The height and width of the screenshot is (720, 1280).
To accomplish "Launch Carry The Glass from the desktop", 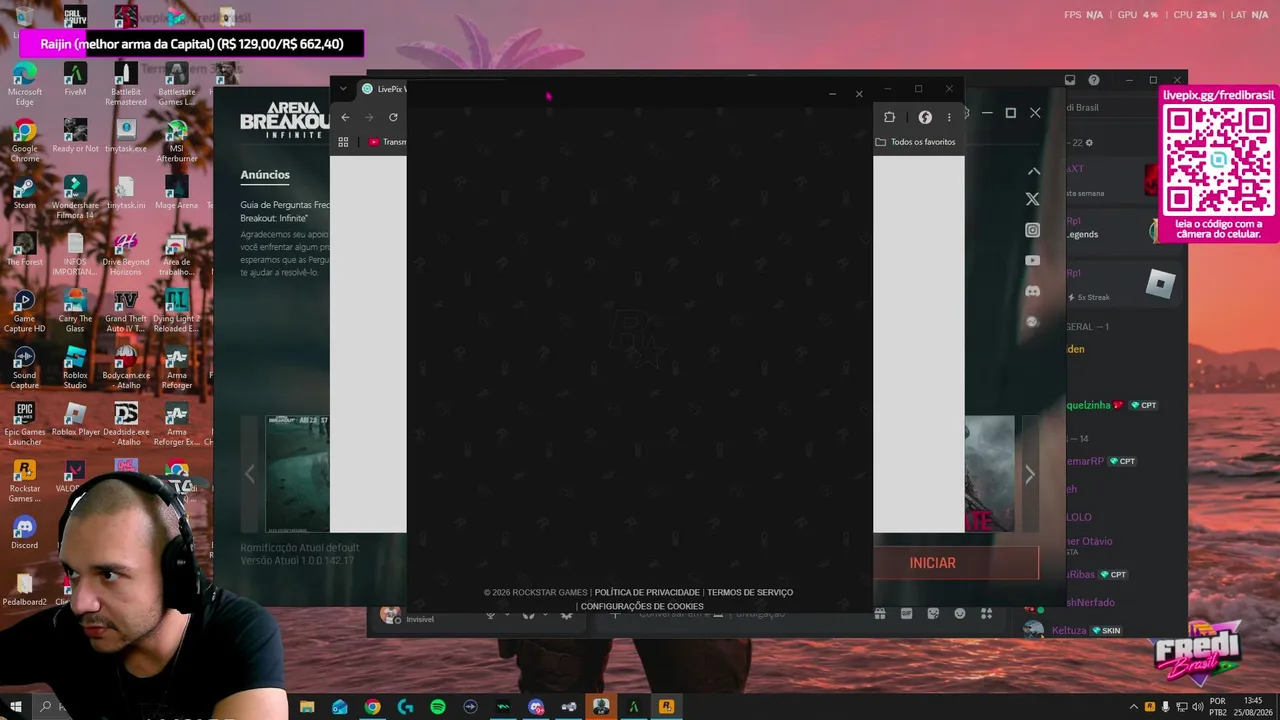I will coord(75,312).
